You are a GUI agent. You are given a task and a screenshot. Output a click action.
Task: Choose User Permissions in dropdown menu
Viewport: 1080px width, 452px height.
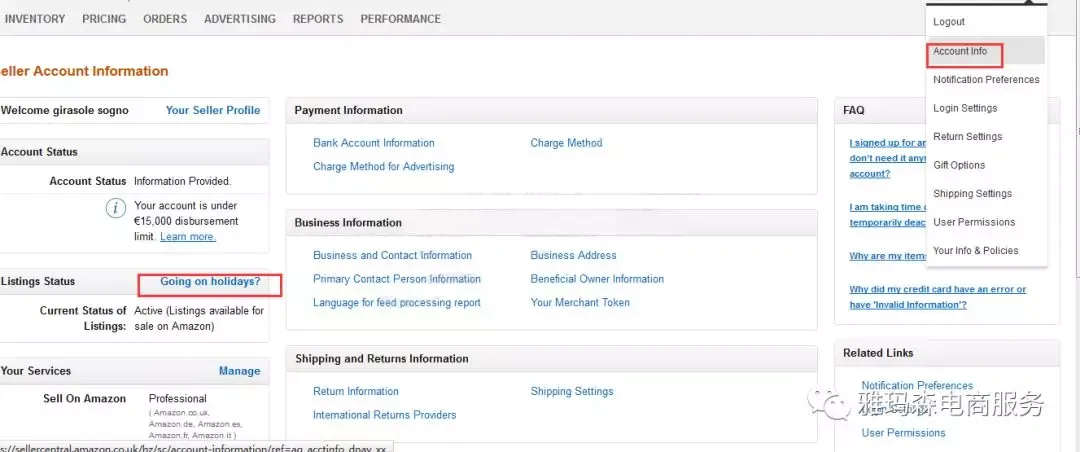[974, 222]
